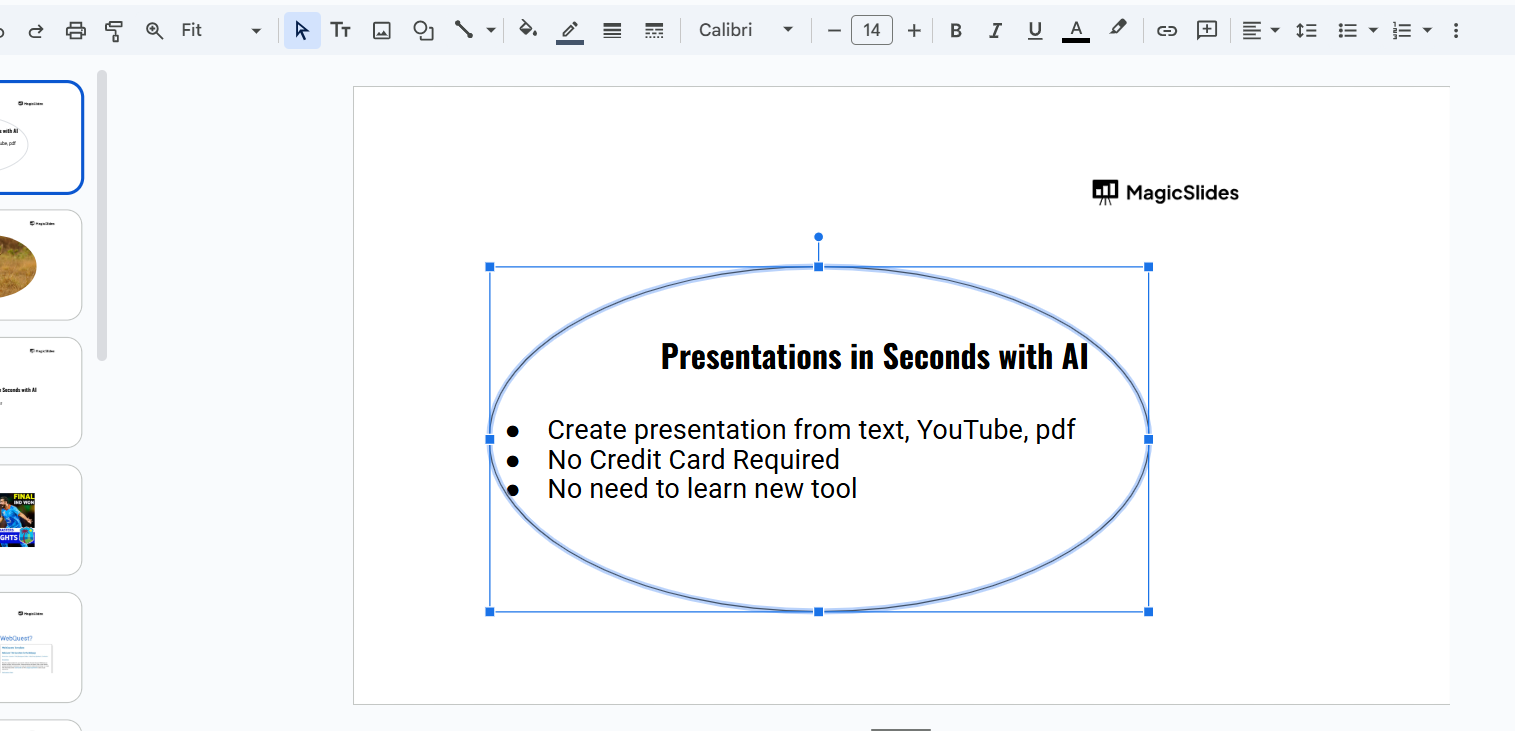Click the Add comment icon
The width and height of the screenshot is (1515, 731).
[x=1207, y=31]
